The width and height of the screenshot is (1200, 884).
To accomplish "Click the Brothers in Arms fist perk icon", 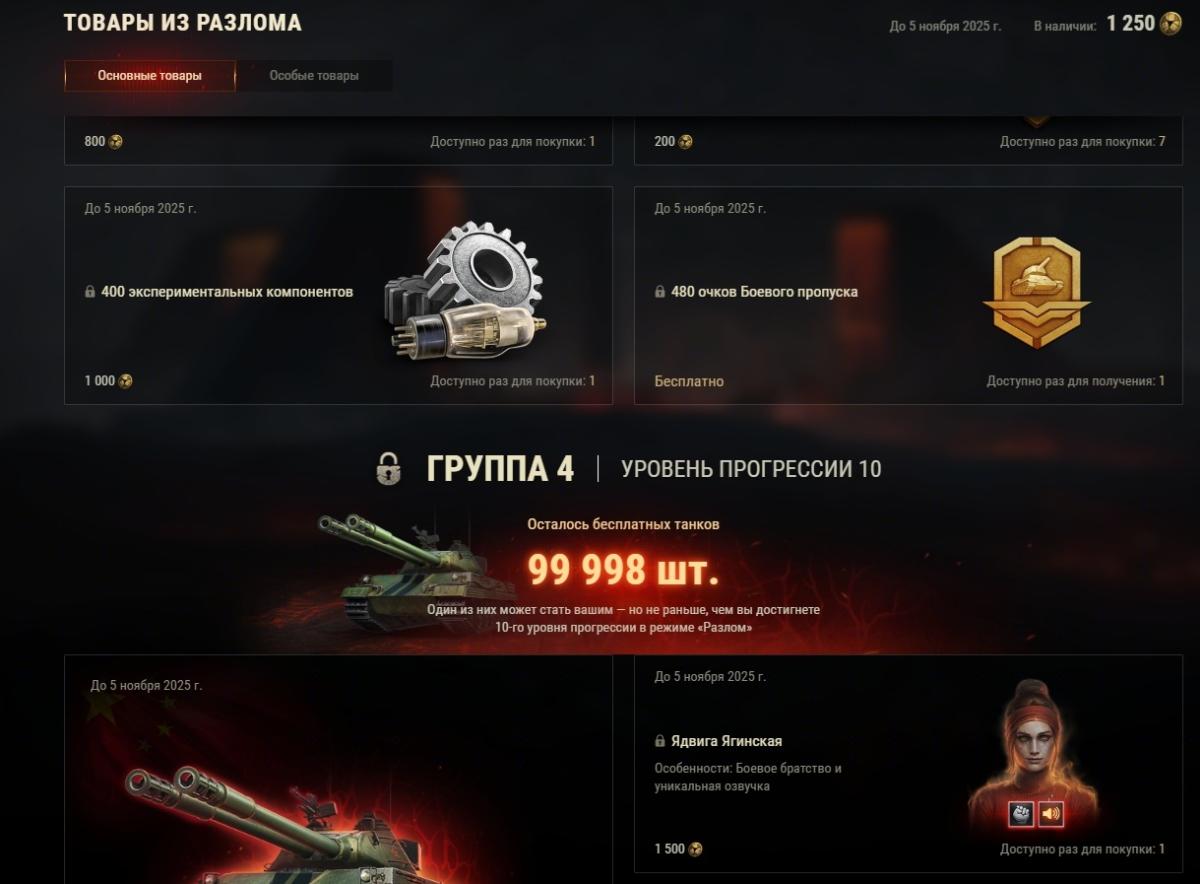I will (1020, 814).
